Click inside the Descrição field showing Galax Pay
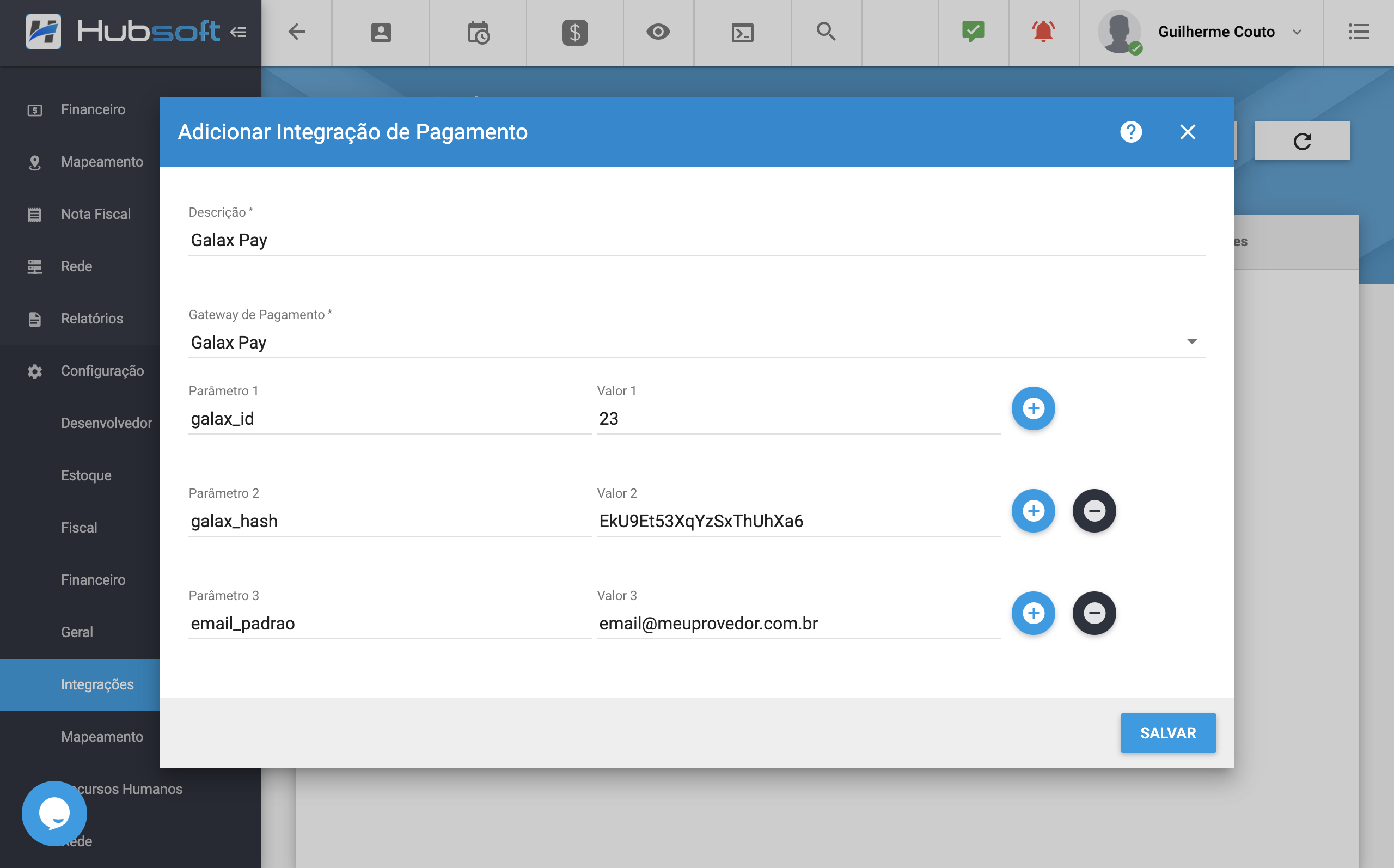Screen dimensions: 1394x868 click(x=402, y=240)
